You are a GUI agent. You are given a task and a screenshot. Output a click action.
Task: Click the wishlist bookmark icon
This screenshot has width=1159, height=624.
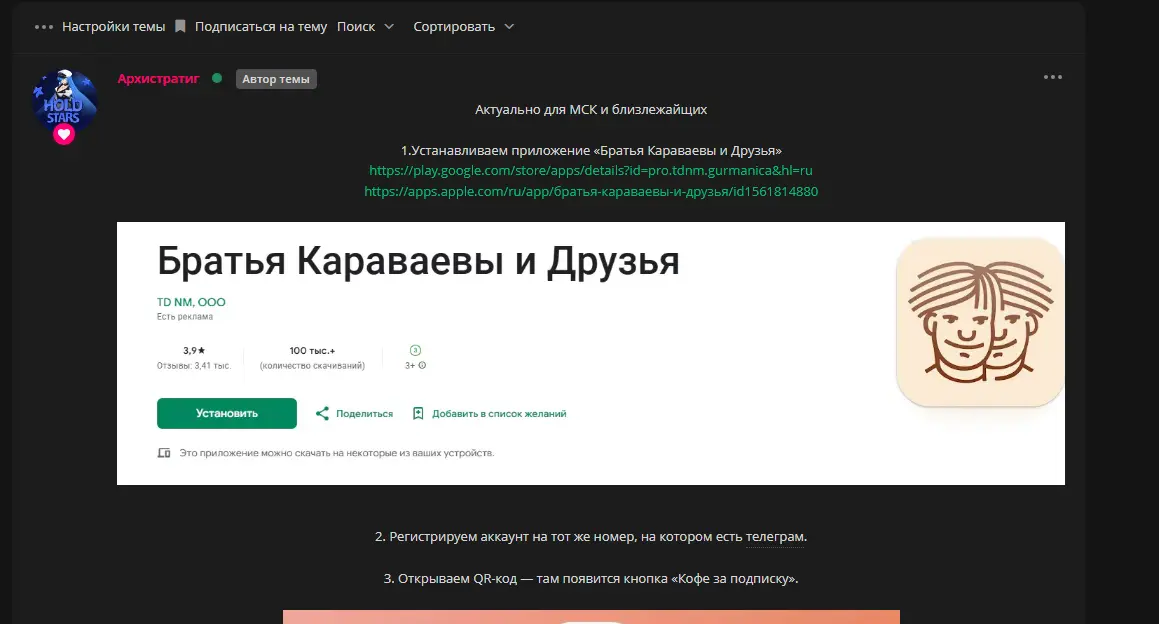click(x=418, y=413)
